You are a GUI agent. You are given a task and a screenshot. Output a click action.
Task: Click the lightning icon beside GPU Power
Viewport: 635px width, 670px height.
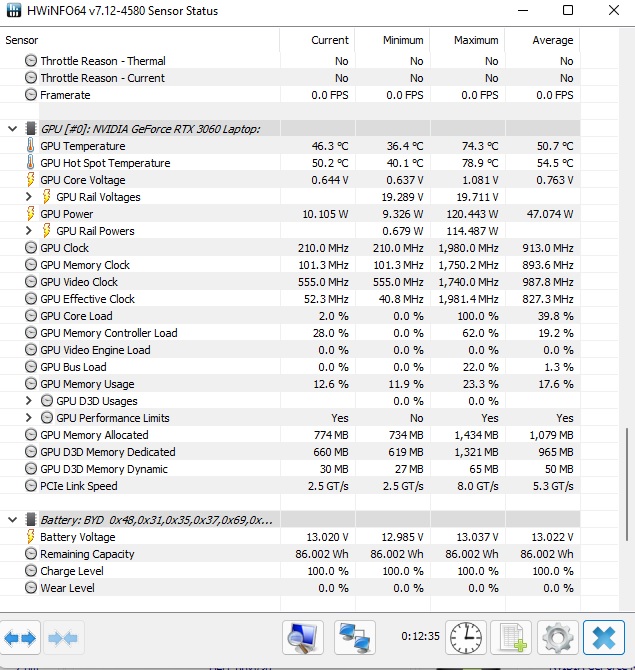tap(30, 214)
